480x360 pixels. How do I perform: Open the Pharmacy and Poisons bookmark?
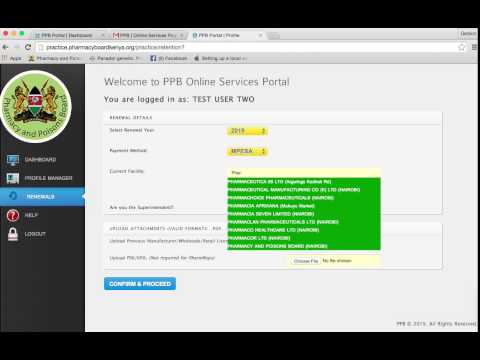[54, 58]
